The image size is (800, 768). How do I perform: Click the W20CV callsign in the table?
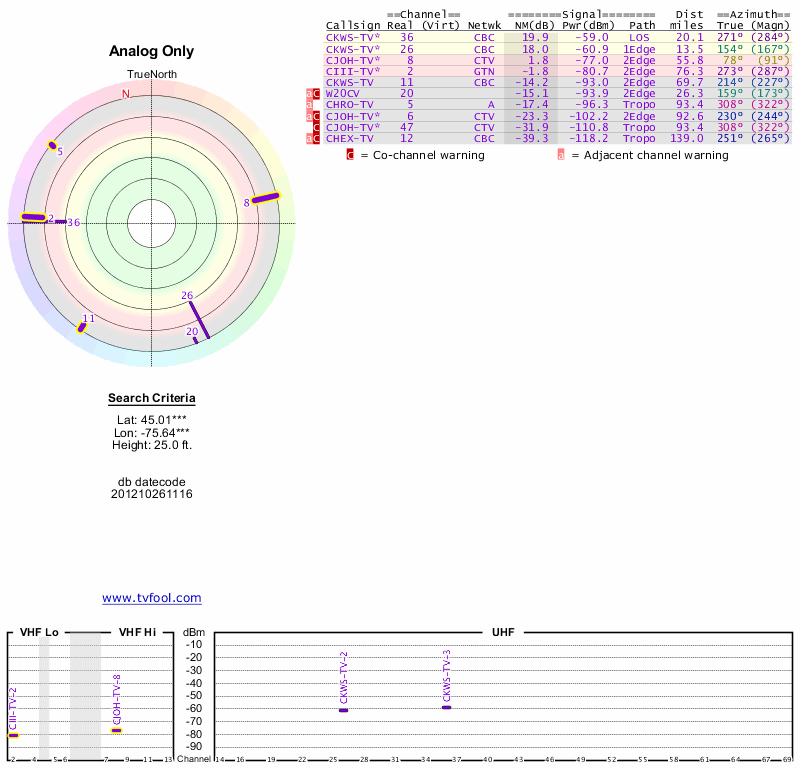[x=345, y=93]
